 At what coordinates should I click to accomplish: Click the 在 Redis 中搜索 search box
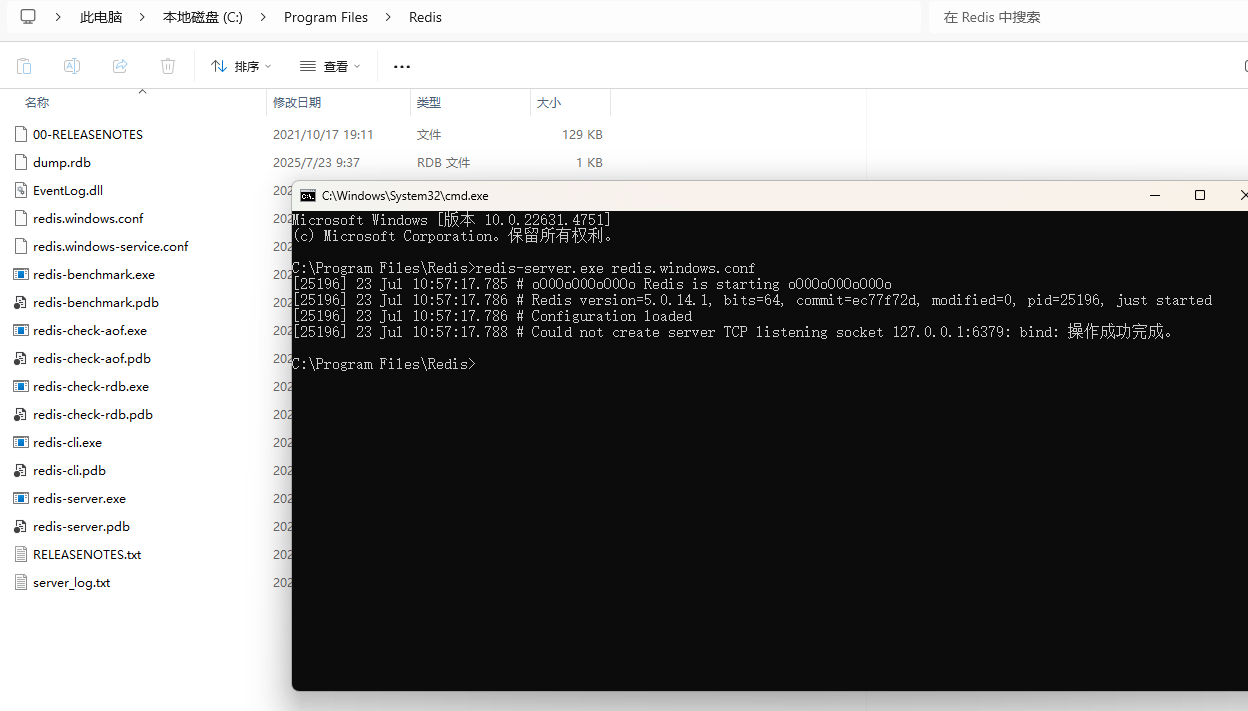coord(1088,17)
